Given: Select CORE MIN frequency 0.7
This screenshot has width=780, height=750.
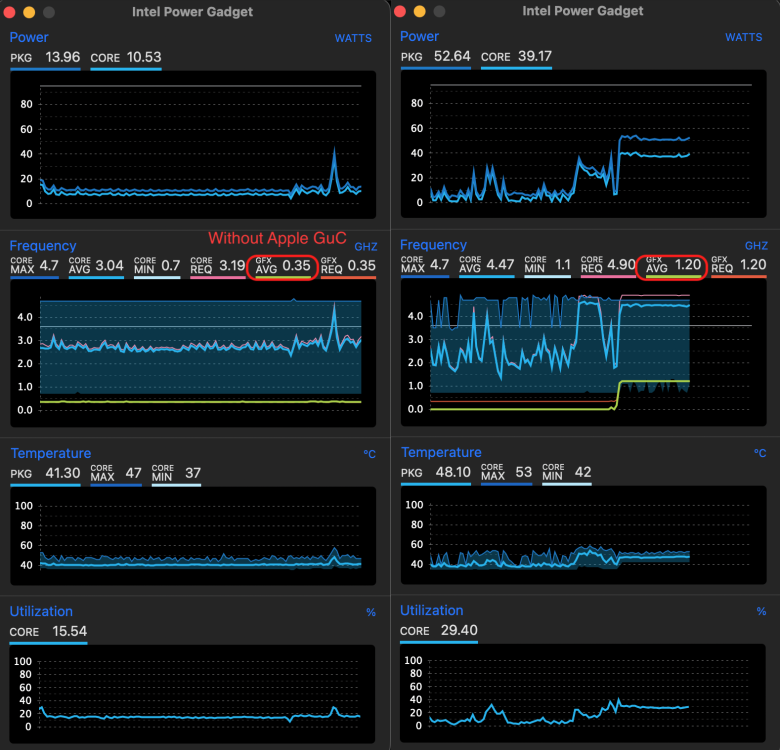Looking at the screenshot, I should [171, 266].
